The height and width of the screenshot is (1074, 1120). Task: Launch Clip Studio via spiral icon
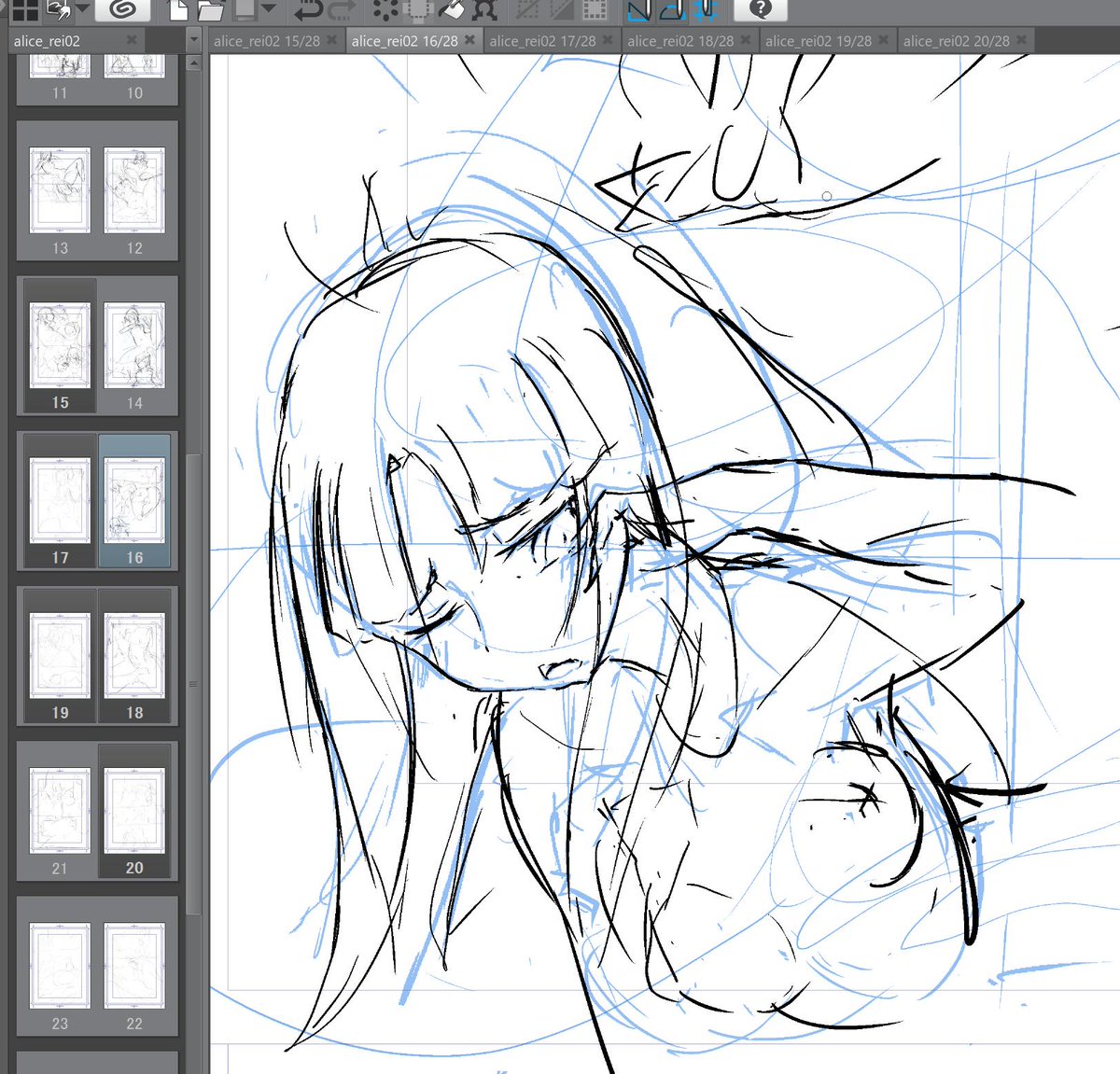pyautogui.click(x=122, y=9)
